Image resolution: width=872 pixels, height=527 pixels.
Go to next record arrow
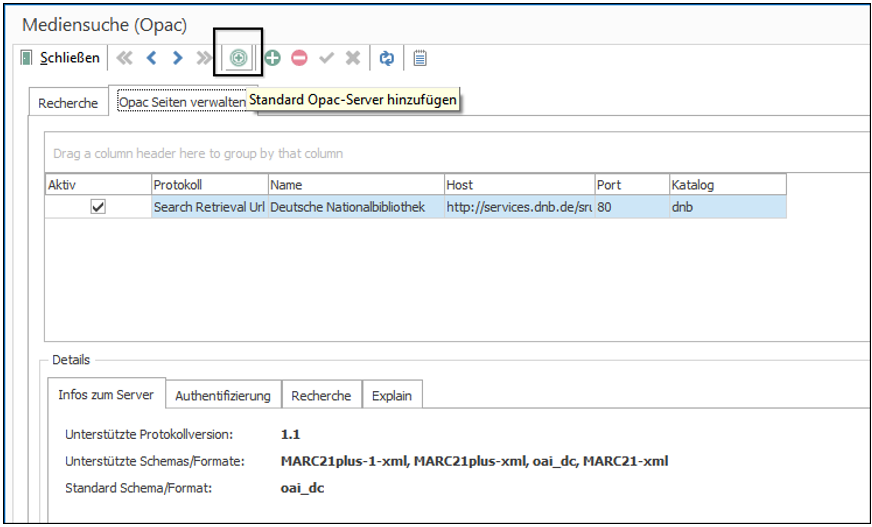click(177, 58)
